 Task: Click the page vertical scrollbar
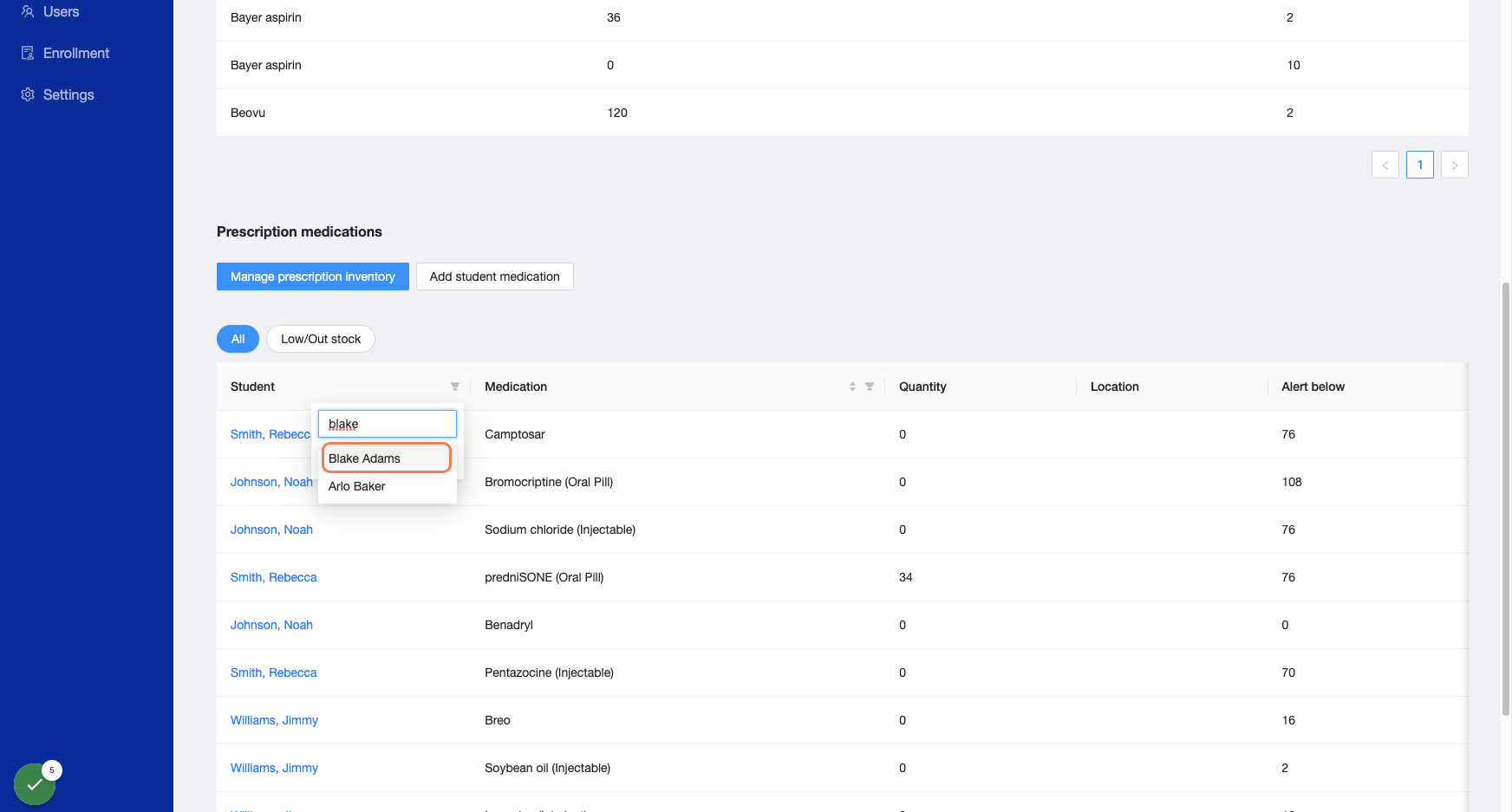[x=1506, y=498]
